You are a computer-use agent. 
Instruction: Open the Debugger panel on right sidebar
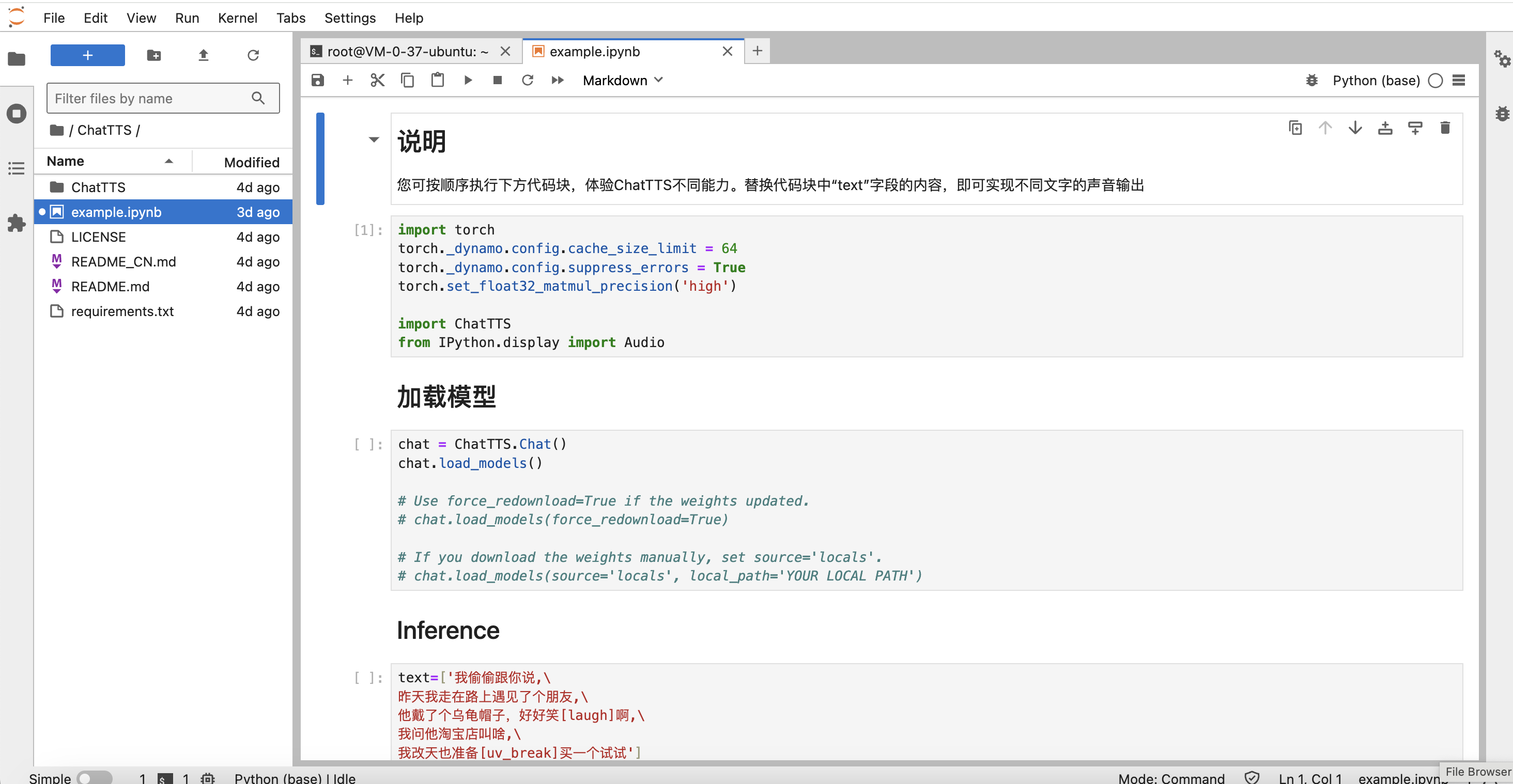click(1502, 113)
